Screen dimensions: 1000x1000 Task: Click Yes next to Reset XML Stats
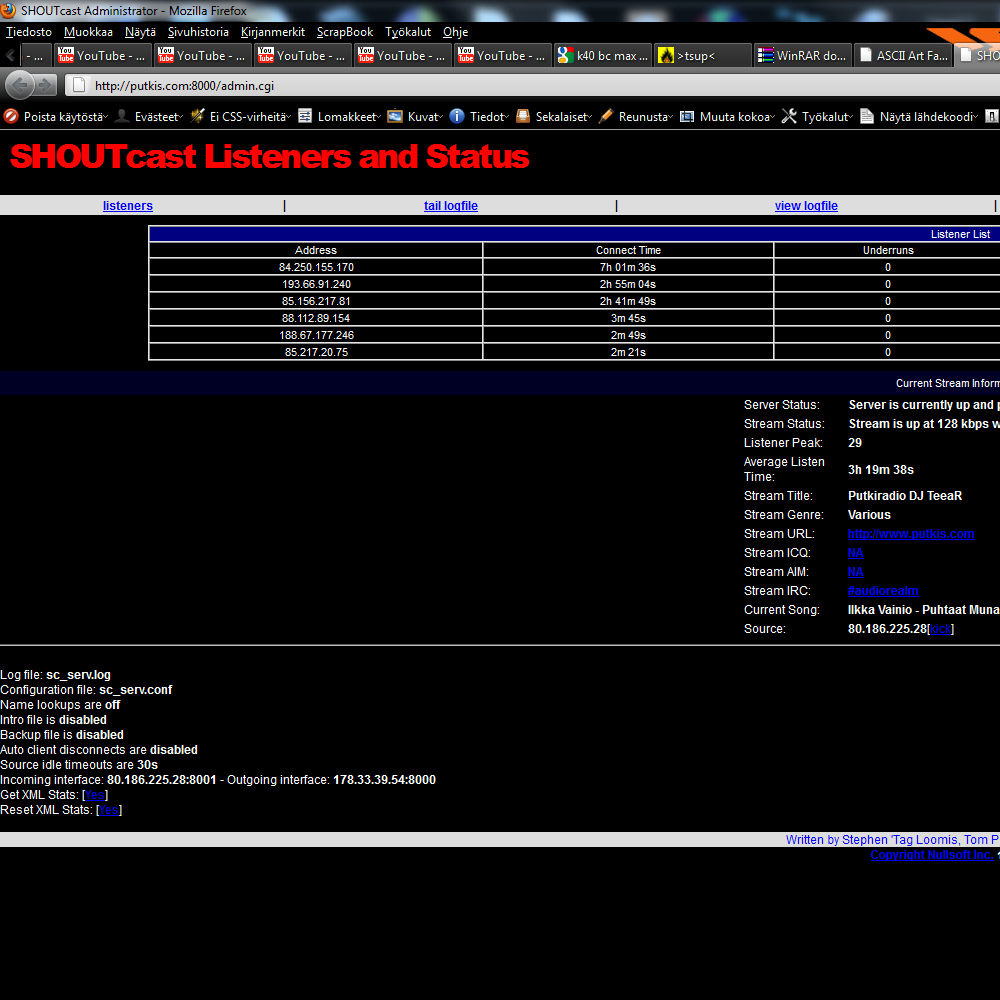click(108, 810)
